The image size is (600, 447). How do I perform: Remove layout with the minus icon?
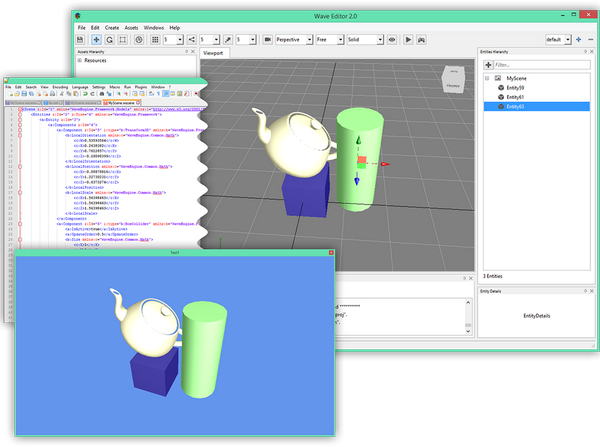pyautogui.click(x=590, y=39)
